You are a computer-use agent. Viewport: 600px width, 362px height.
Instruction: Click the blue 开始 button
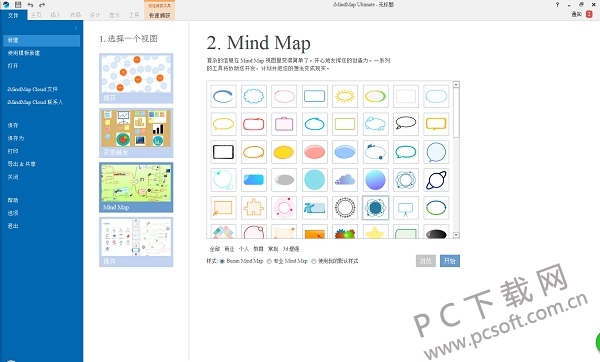[x=450, y=261]
